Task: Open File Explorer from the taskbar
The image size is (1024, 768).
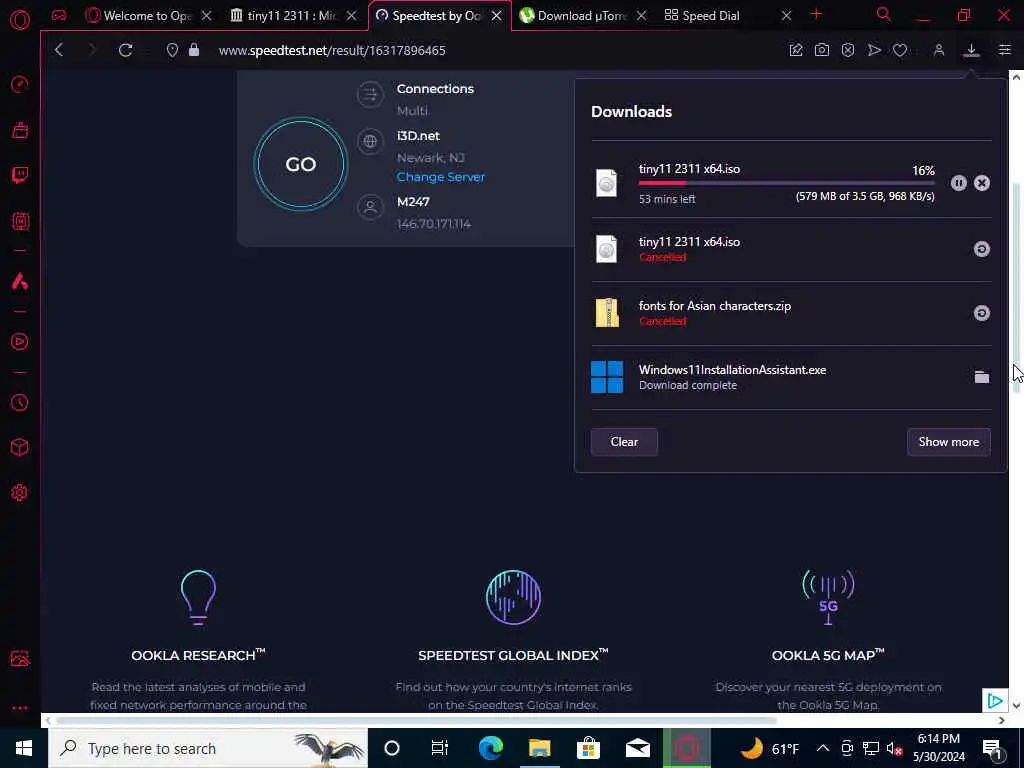Action: (x=539, y=748)
